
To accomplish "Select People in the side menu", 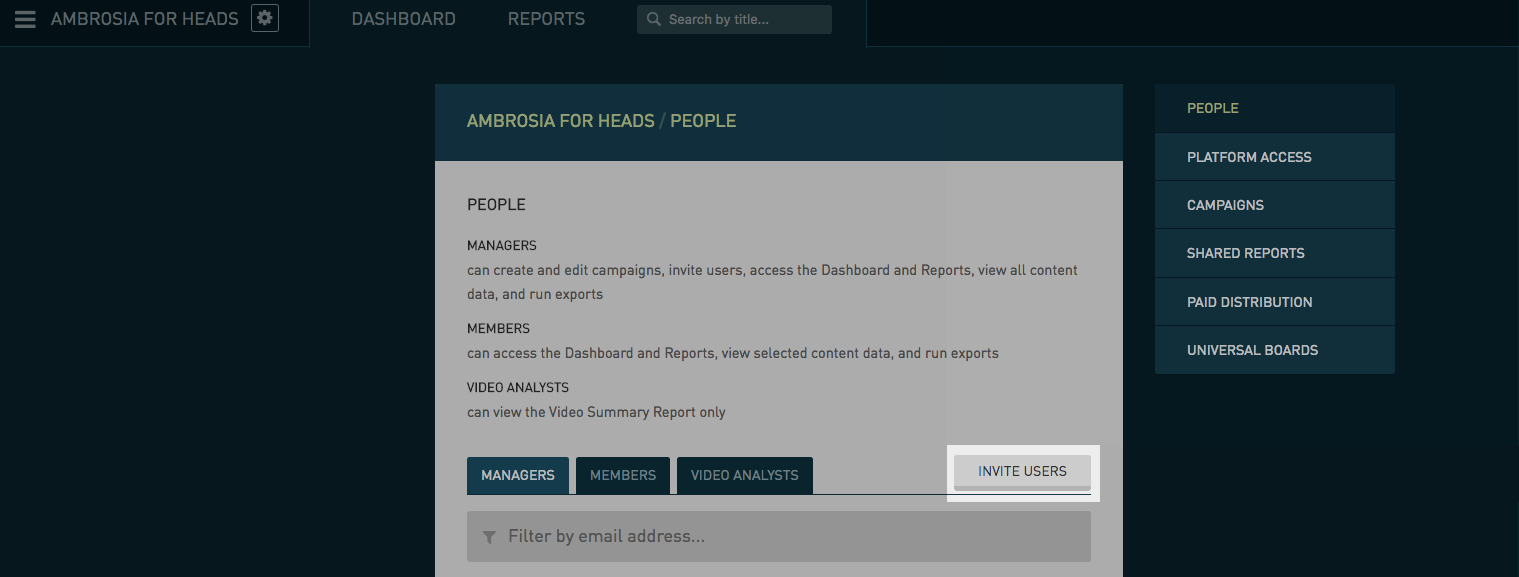I will coord(1275,108).
